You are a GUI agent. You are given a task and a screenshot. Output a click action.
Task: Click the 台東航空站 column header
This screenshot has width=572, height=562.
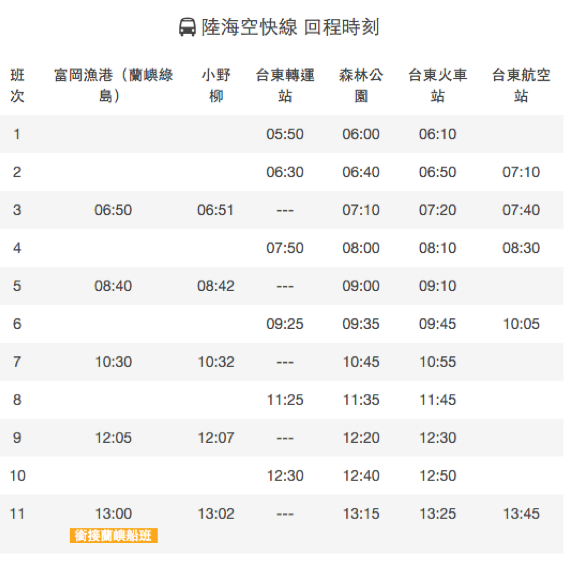click(521, 85)
